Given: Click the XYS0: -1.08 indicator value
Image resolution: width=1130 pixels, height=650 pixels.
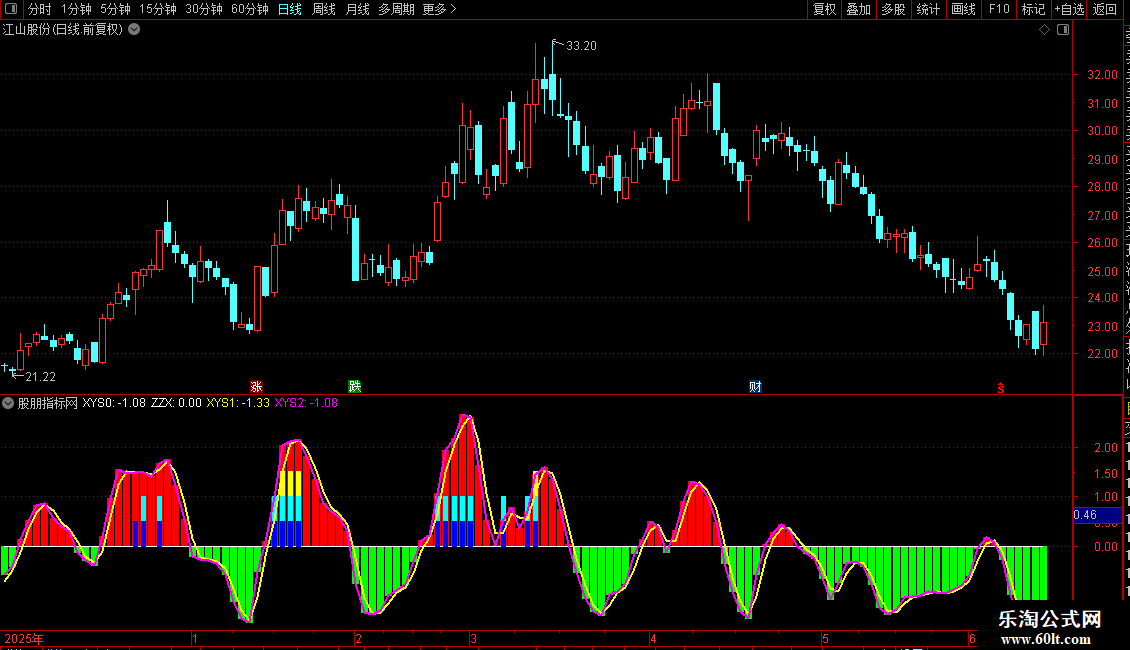Looking at the screenshot, I should pos(114,403).
